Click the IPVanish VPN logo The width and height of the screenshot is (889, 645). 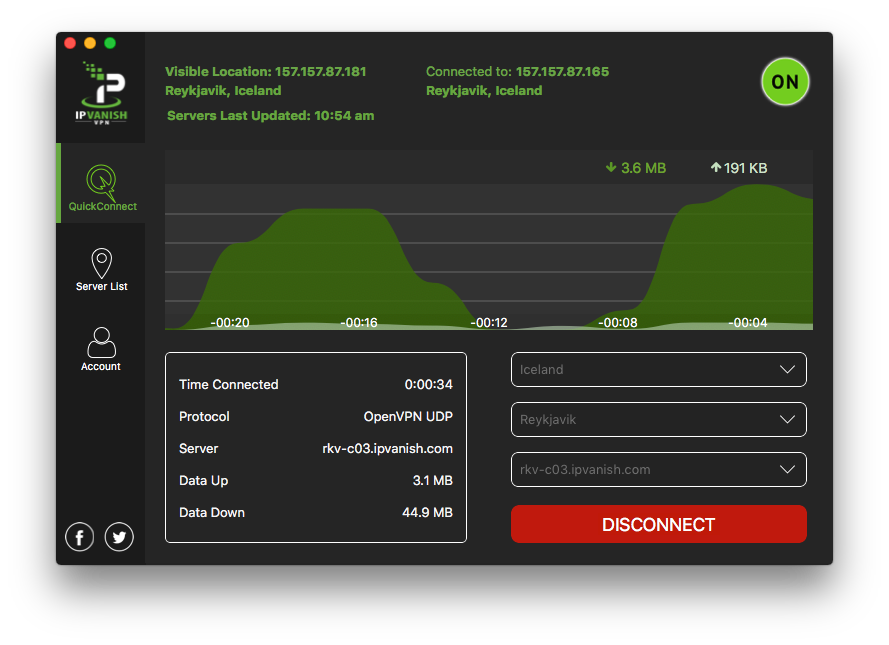tap(101, 92)
